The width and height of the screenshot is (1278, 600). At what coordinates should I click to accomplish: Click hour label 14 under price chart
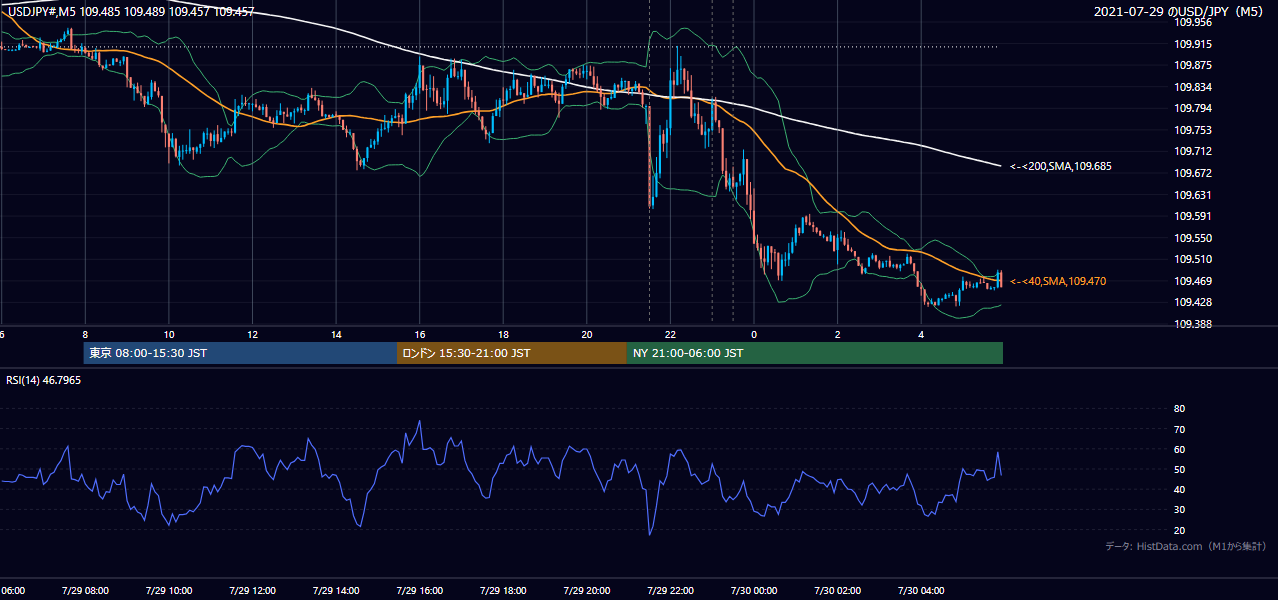coord(336,335)
